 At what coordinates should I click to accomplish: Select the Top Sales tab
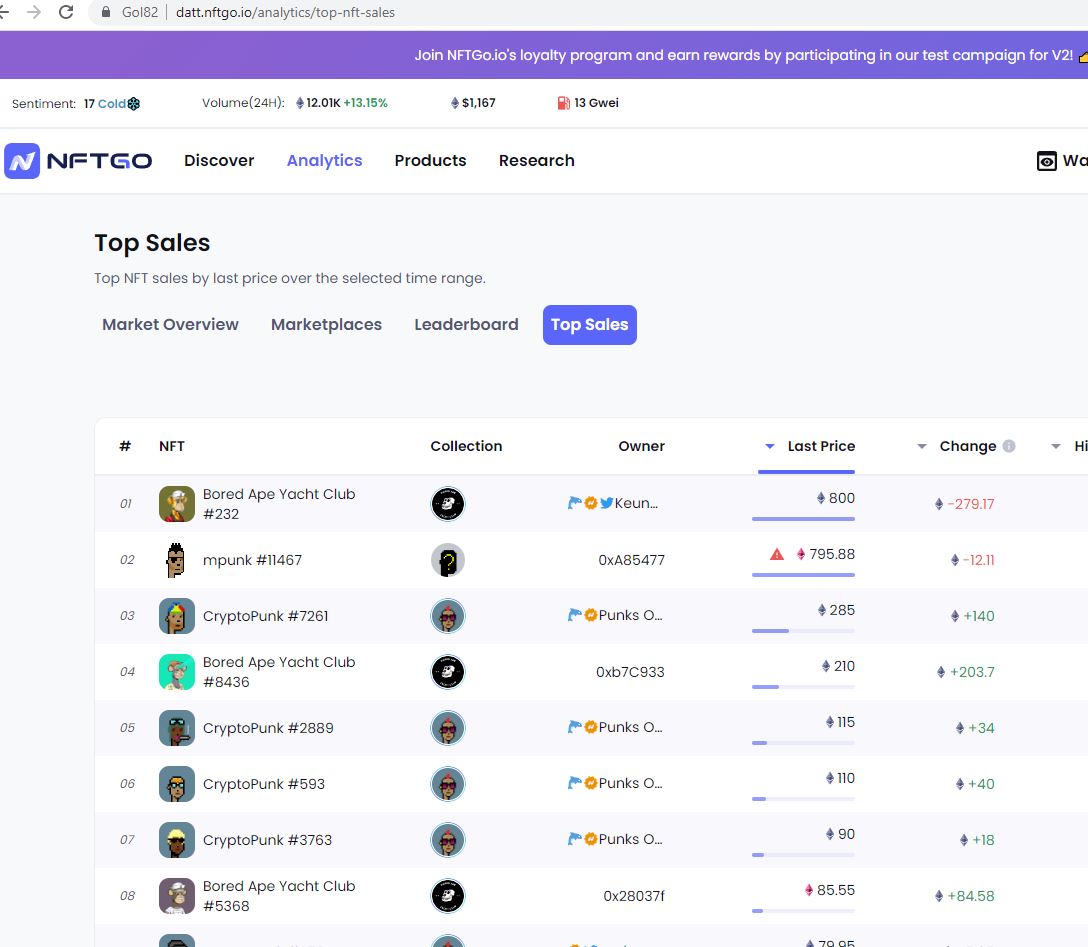pos(590,325)
